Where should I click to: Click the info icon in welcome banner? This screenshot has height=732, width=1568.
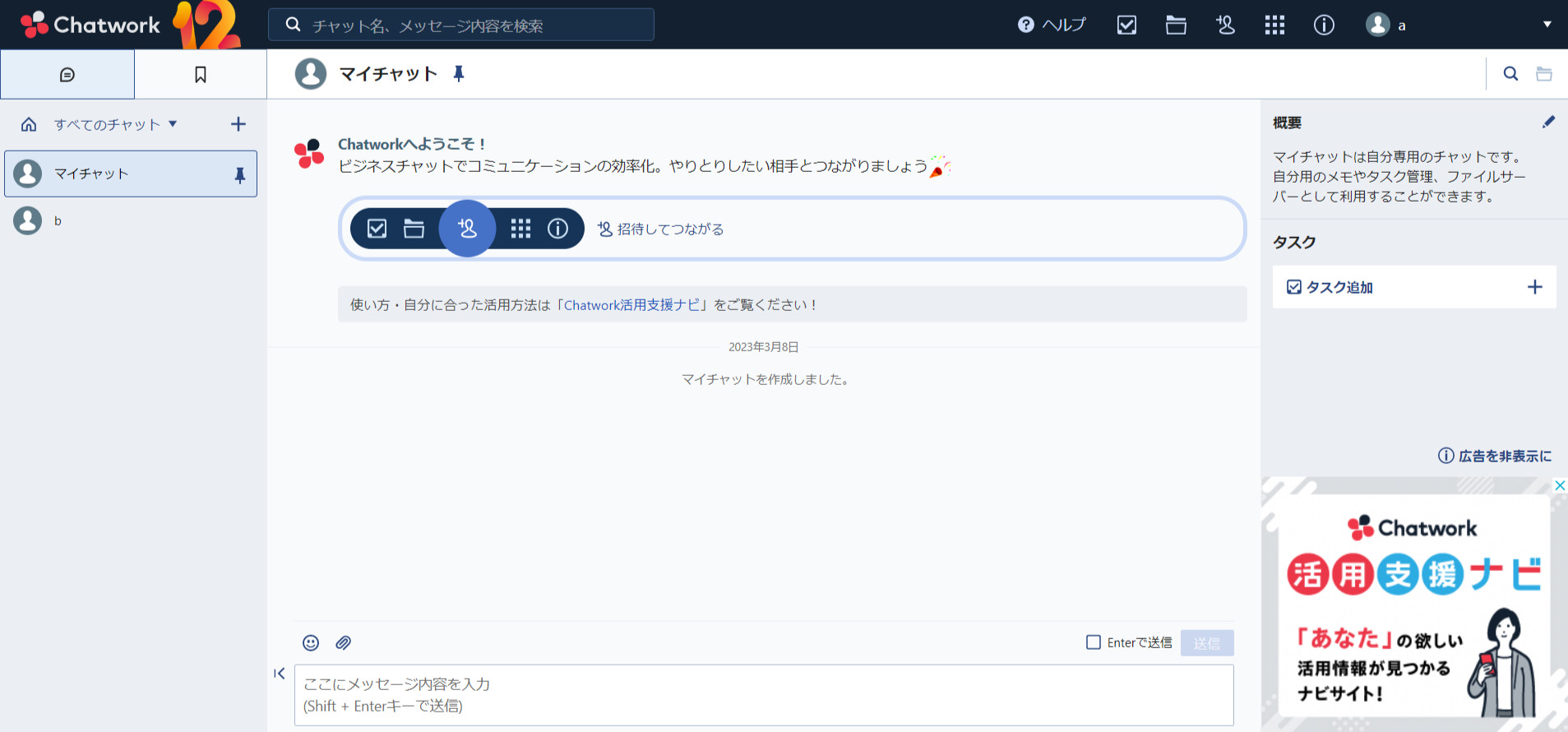click(x=557, y=229)
